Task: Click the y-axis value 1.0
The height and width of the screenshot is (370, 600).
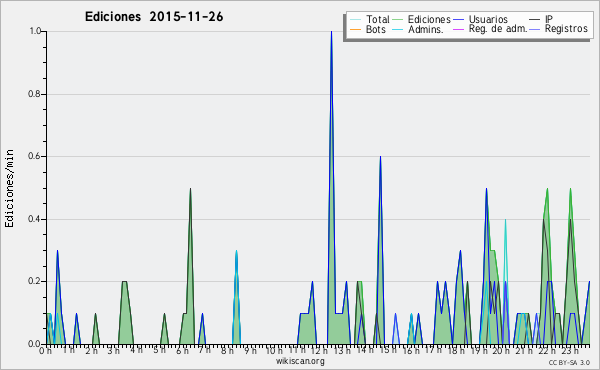Action: pos(35,31)
